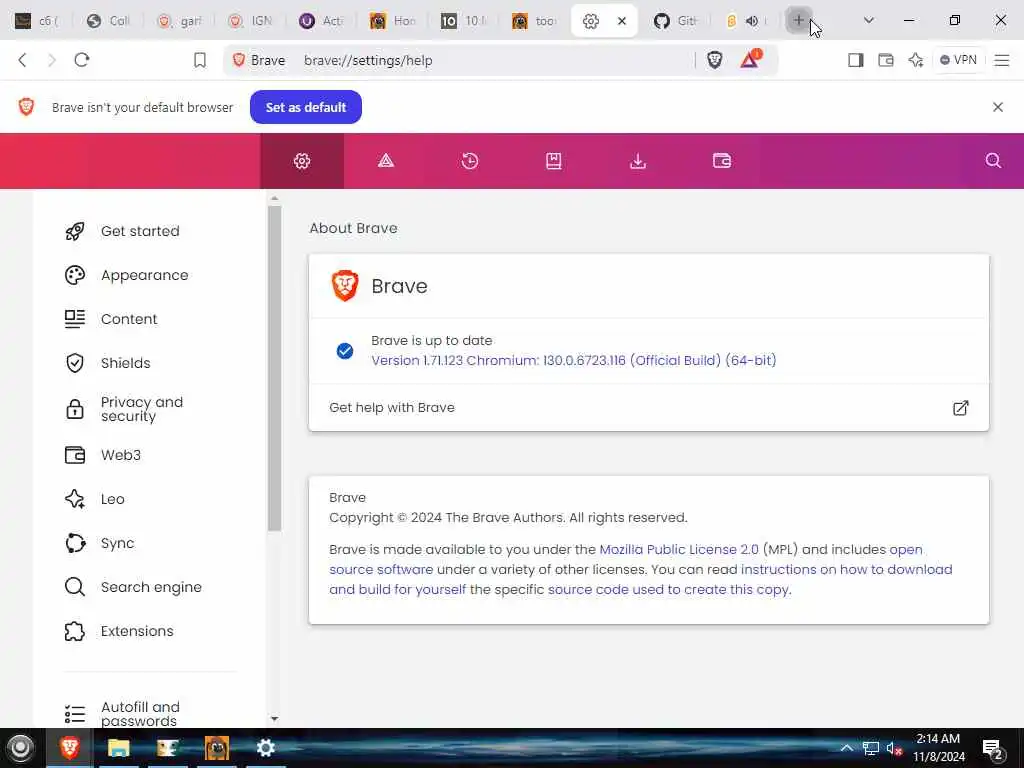Open Leo settings section
The height and width of the screenshot is (768, 1024).
point(112,499)
